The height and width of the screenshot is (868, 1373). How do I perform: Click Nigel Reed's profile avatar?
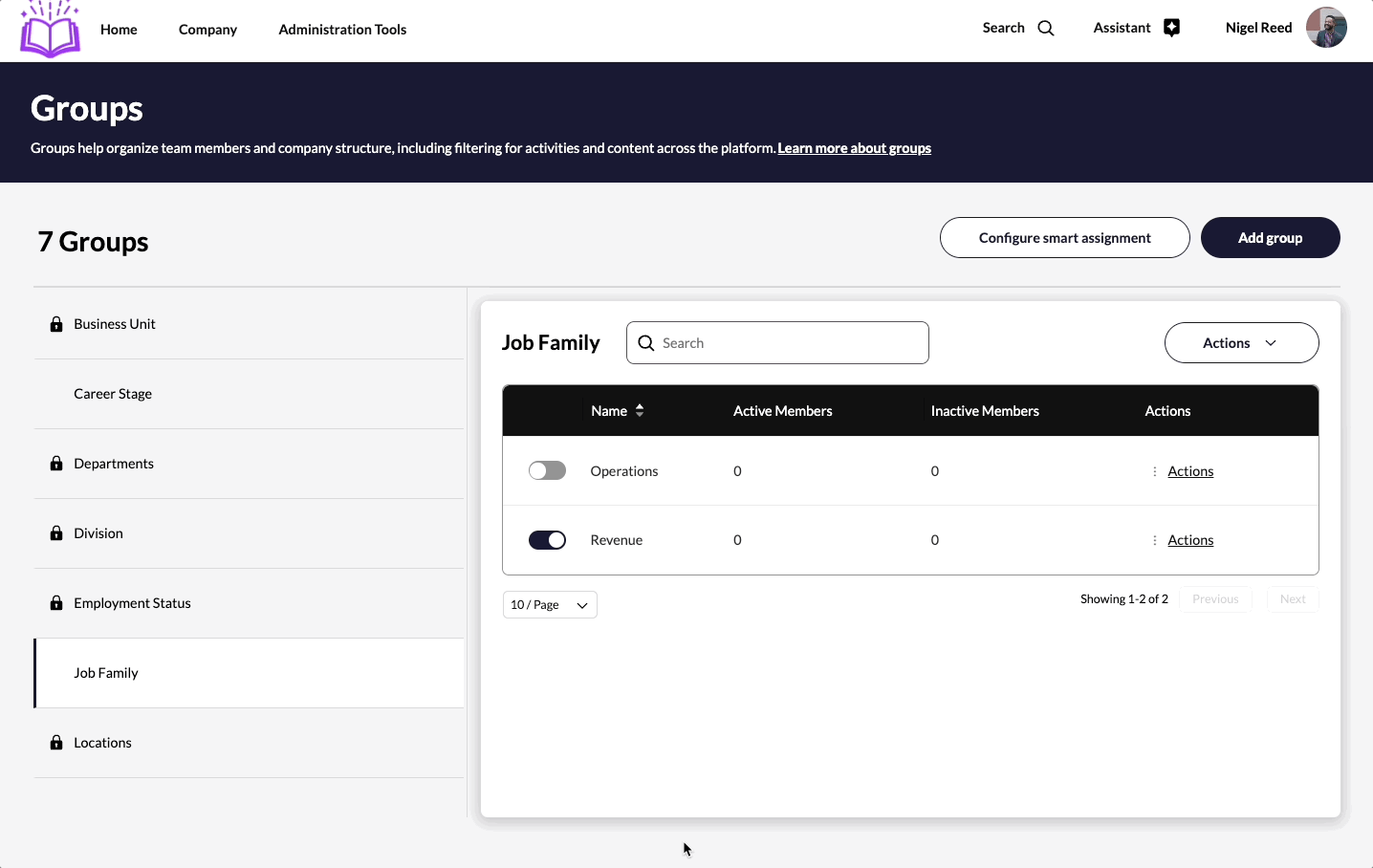[1326, 28]
